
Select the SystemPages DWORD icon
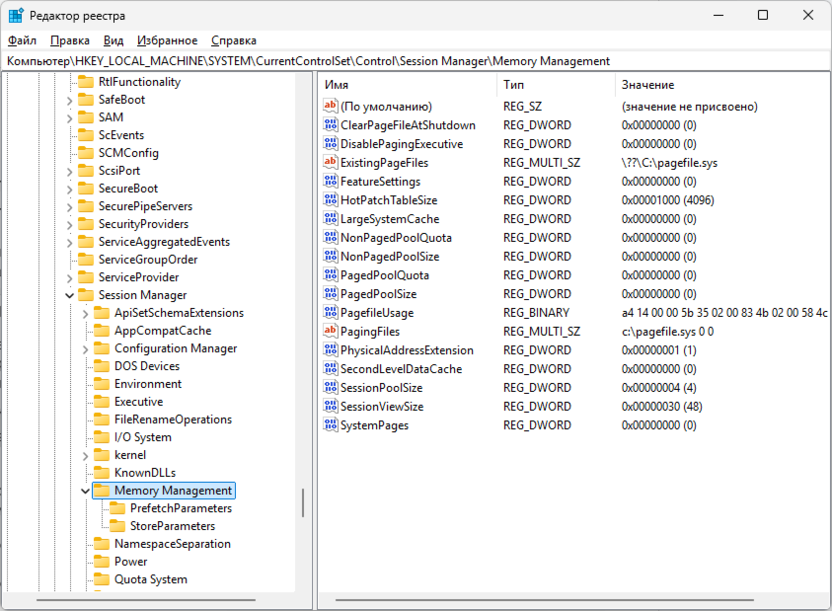click(330, 425)
